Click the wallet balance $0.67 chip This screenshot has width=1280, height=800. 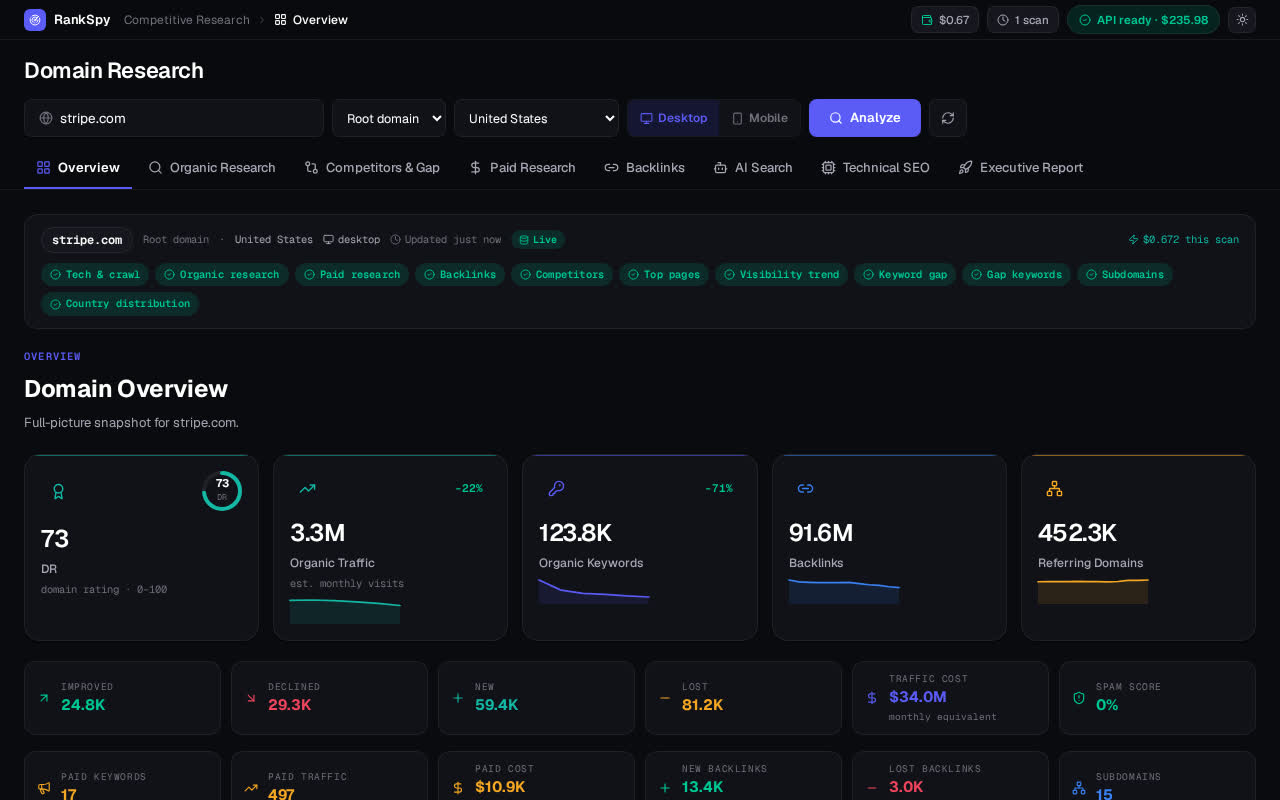(945, 20)
